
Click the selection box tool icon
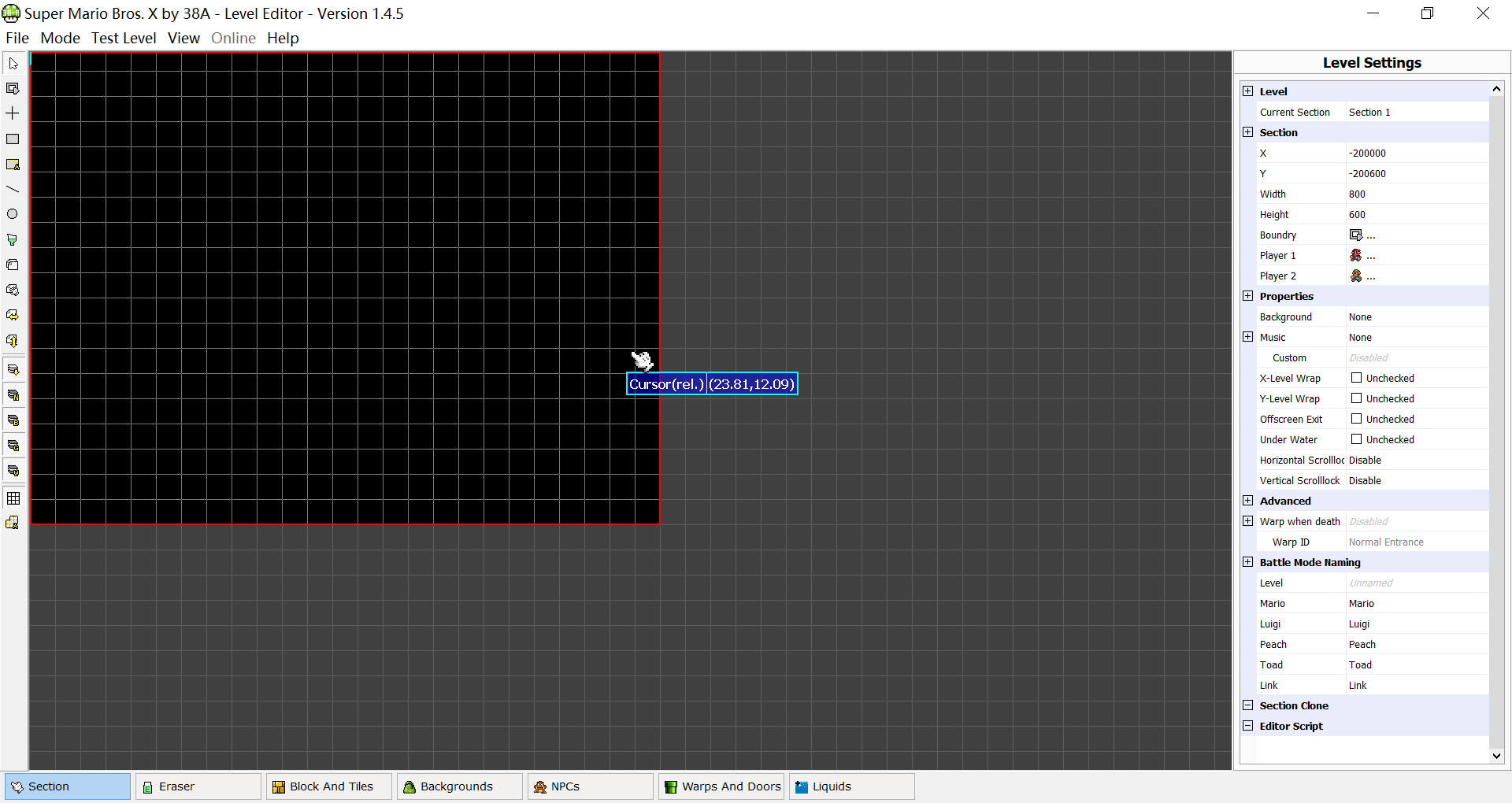coord(13,89)
